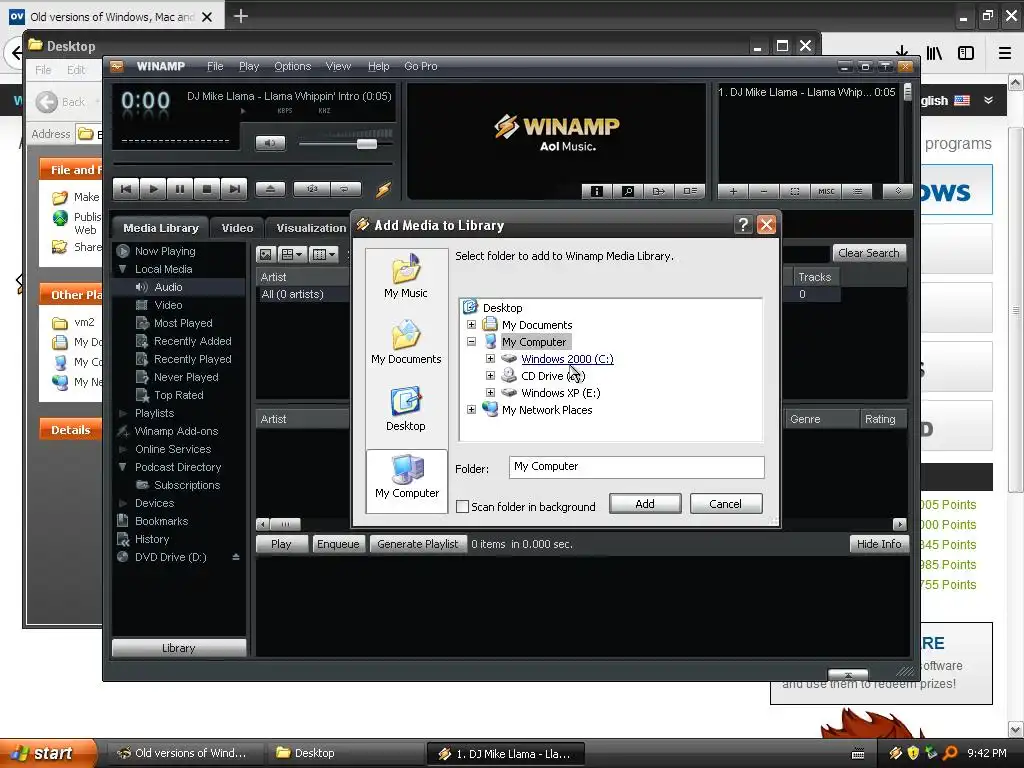Open the Windows Start menu

pos(48,753)
